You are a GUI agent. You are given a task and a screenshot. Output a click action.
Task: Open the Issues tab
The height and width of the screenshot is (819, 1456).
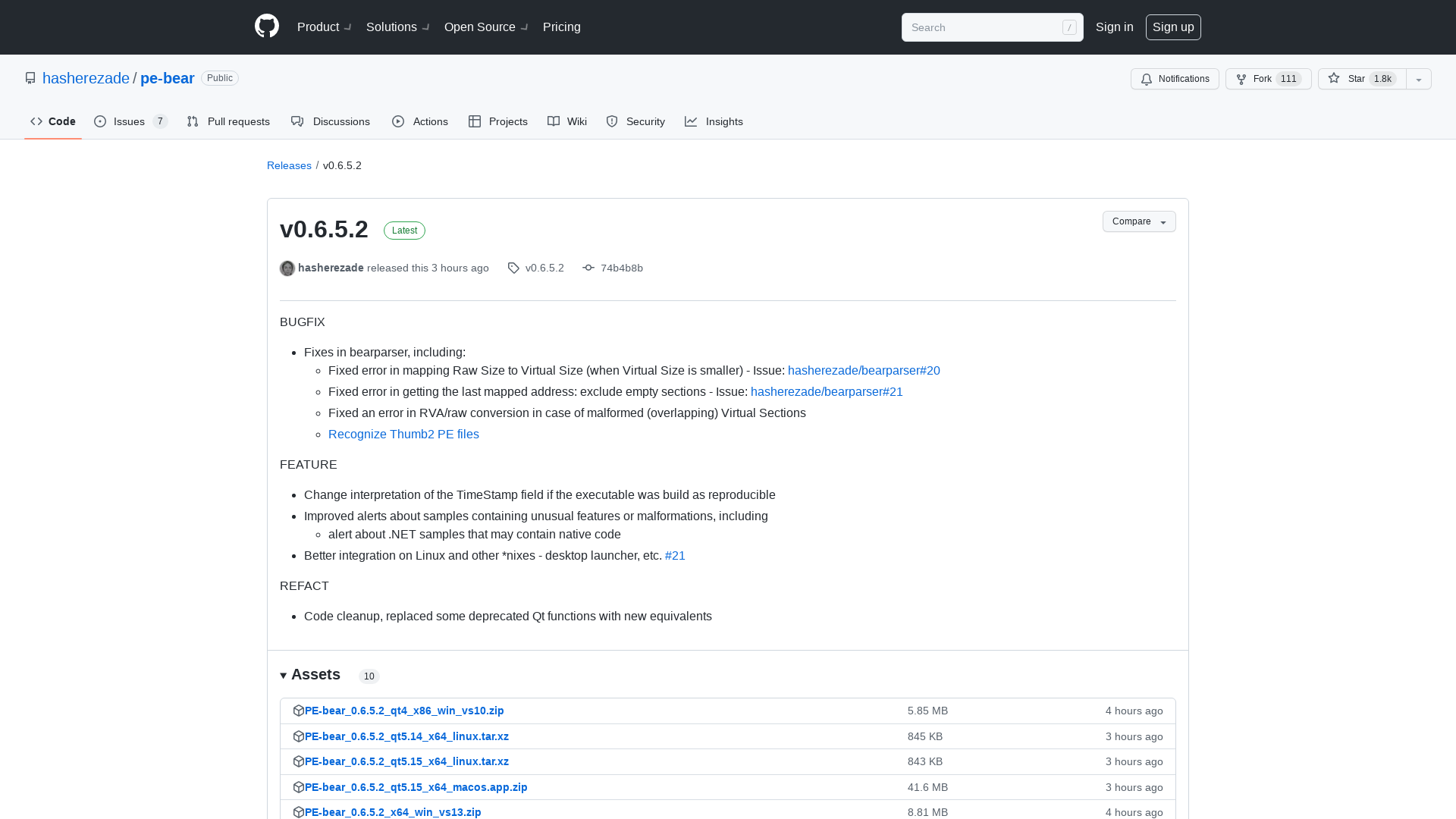coord(131,121)
